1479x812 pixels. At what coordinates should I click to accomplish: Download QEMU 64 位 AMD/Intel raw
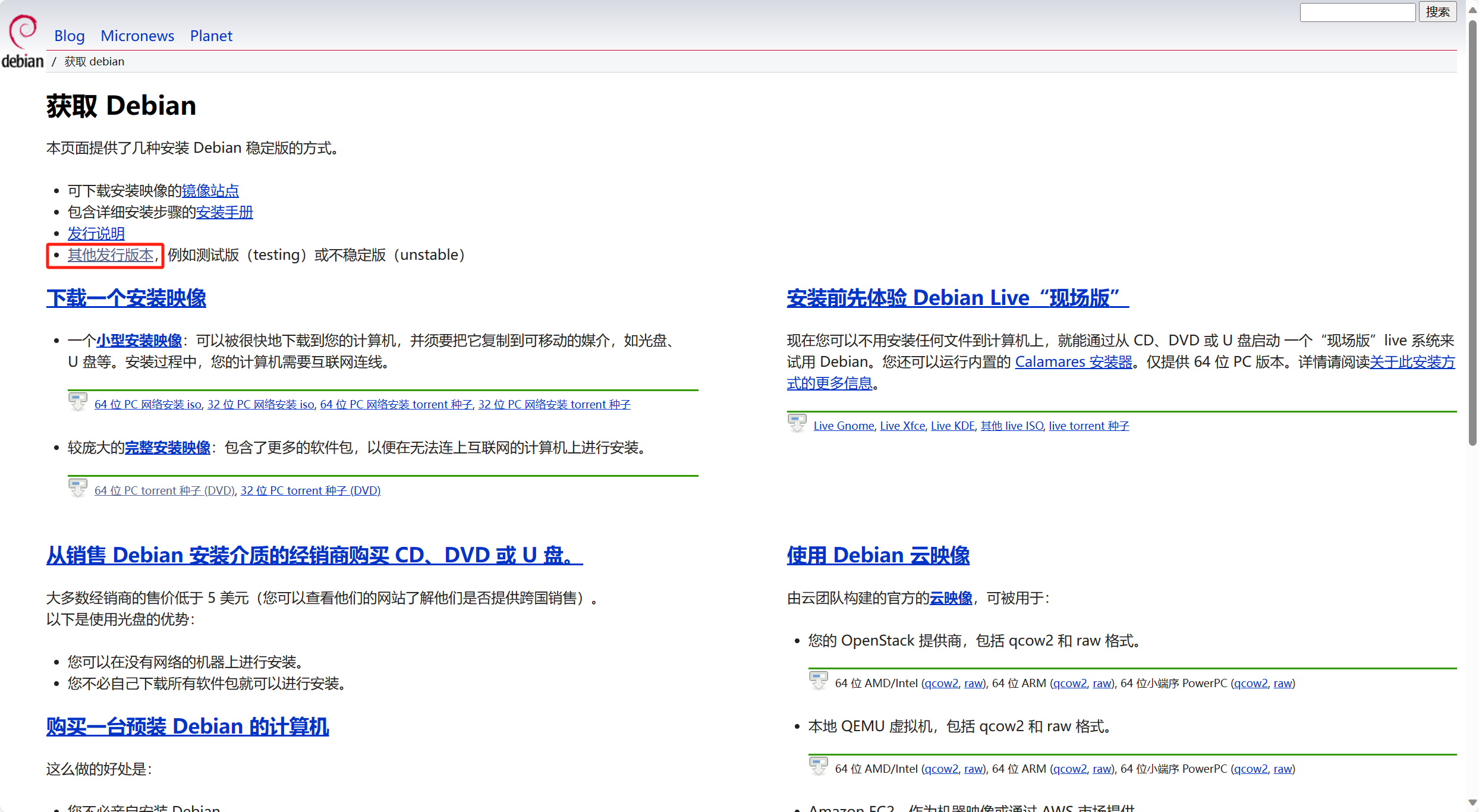pos(974,769)
